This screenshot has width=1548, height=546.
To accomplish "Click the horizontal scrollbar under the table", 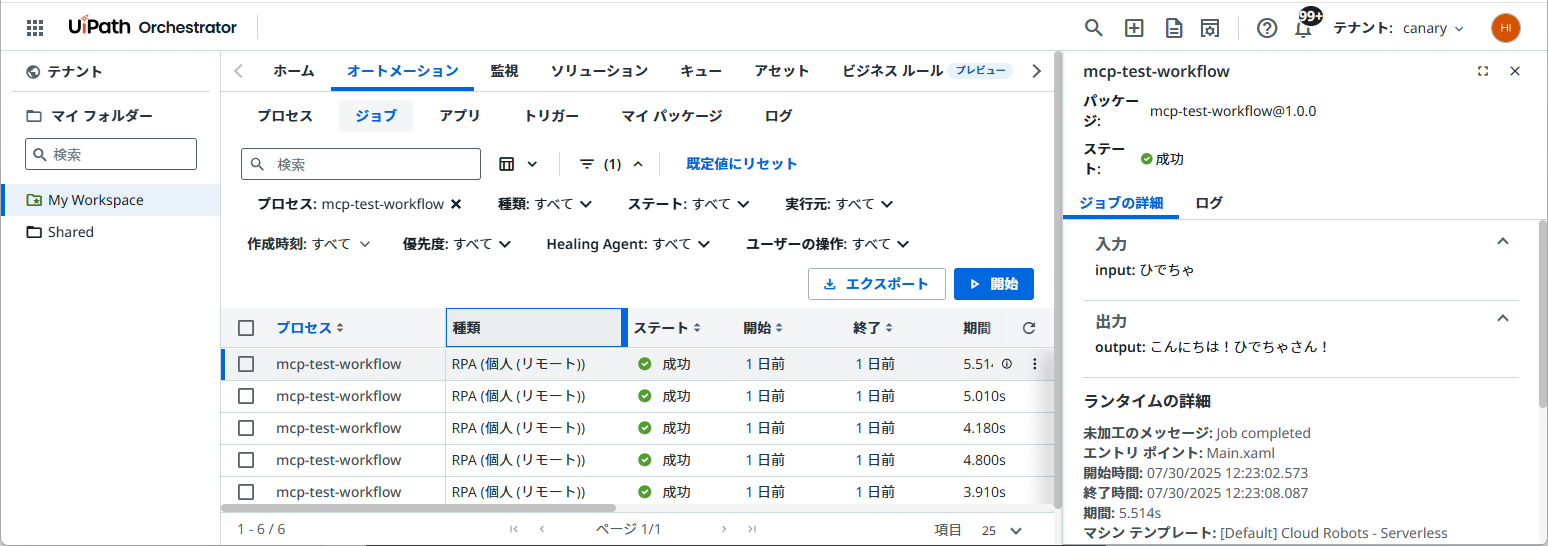I will pyautogui.click(x=418, y=508).
